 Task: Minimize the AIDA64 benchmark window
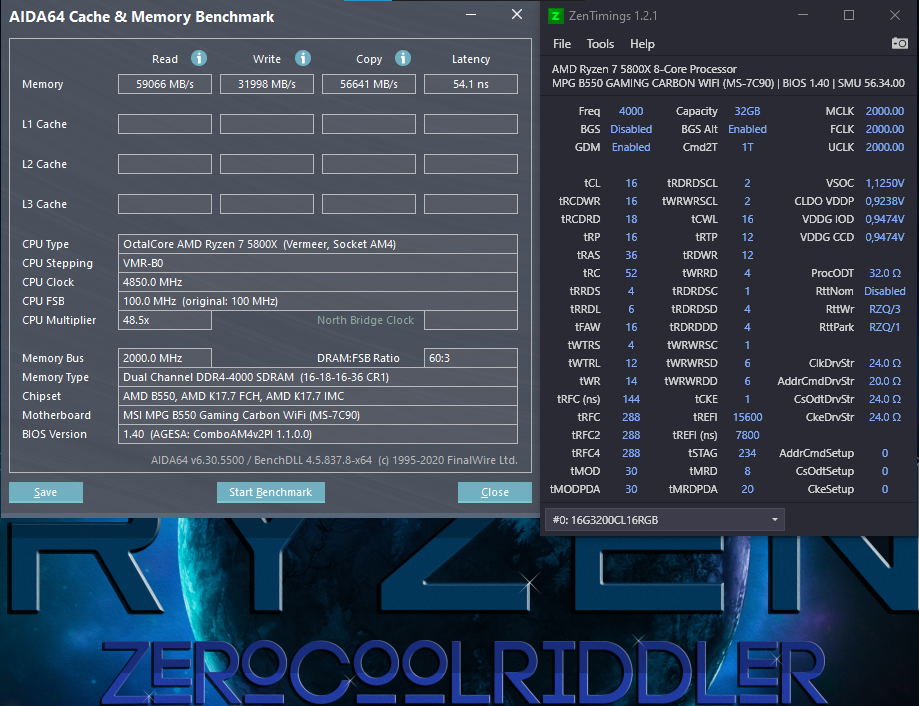click(x=471, y=14)
